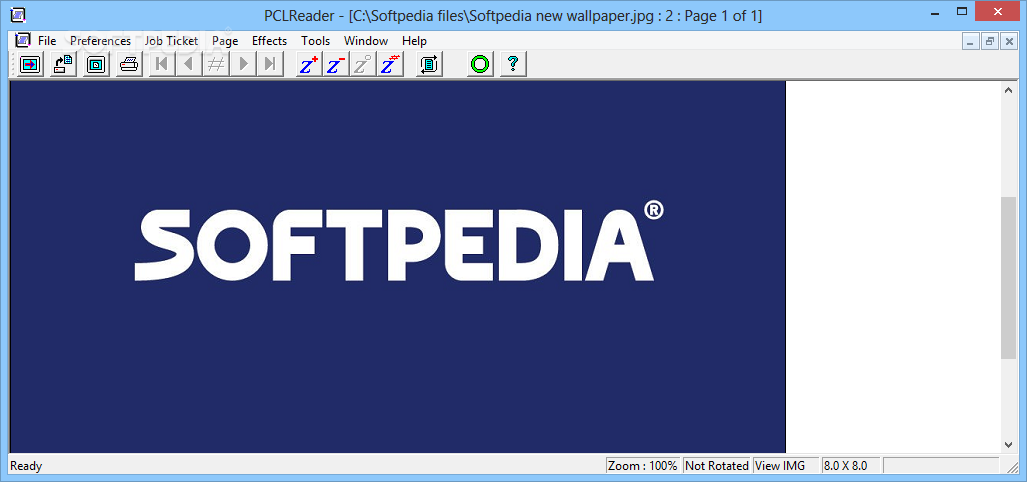The height and width of the screenshot is (482, 1027).
Task: Click the Zoom : 100% status field
Action: coord(643,466)
